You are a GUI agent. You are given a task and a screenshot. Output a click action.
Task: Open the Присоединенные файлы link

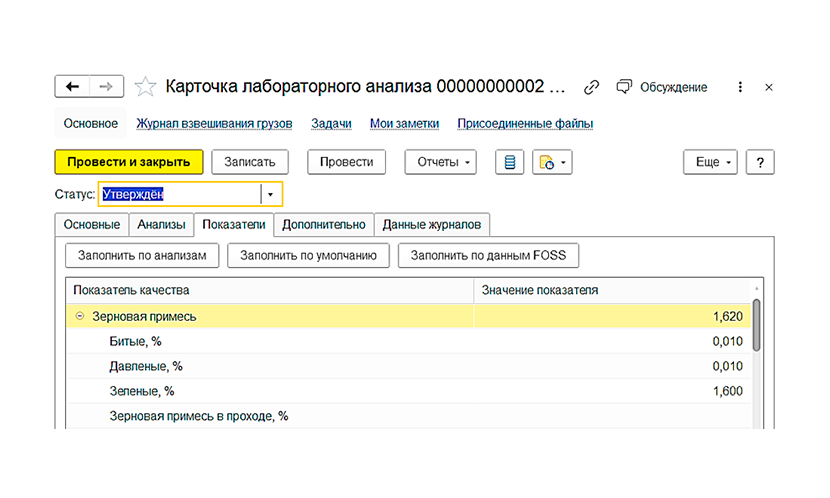525,123
